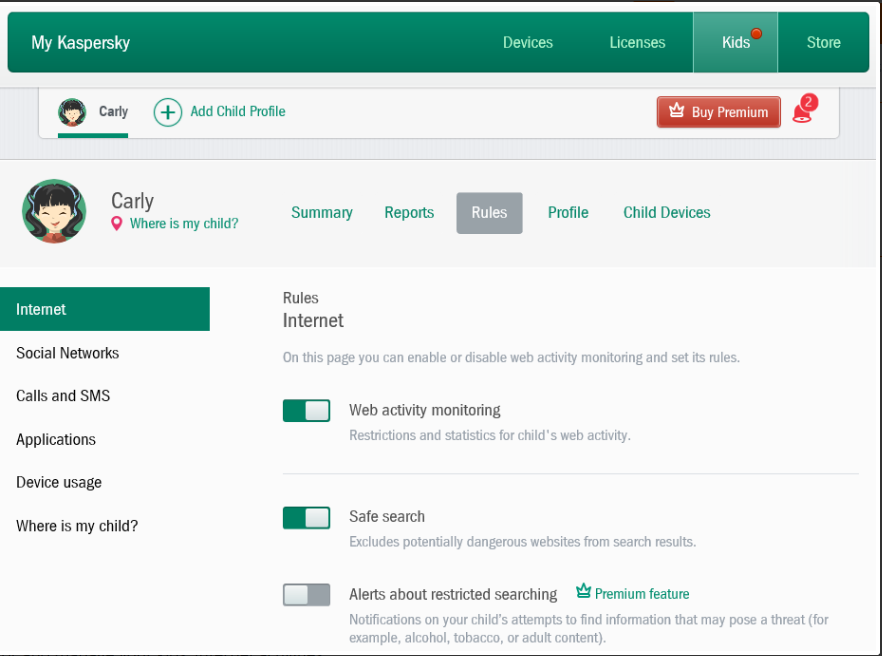The image size is (882, 656).
Task: Click Alerts about restricted searching label
Action: 453,595
